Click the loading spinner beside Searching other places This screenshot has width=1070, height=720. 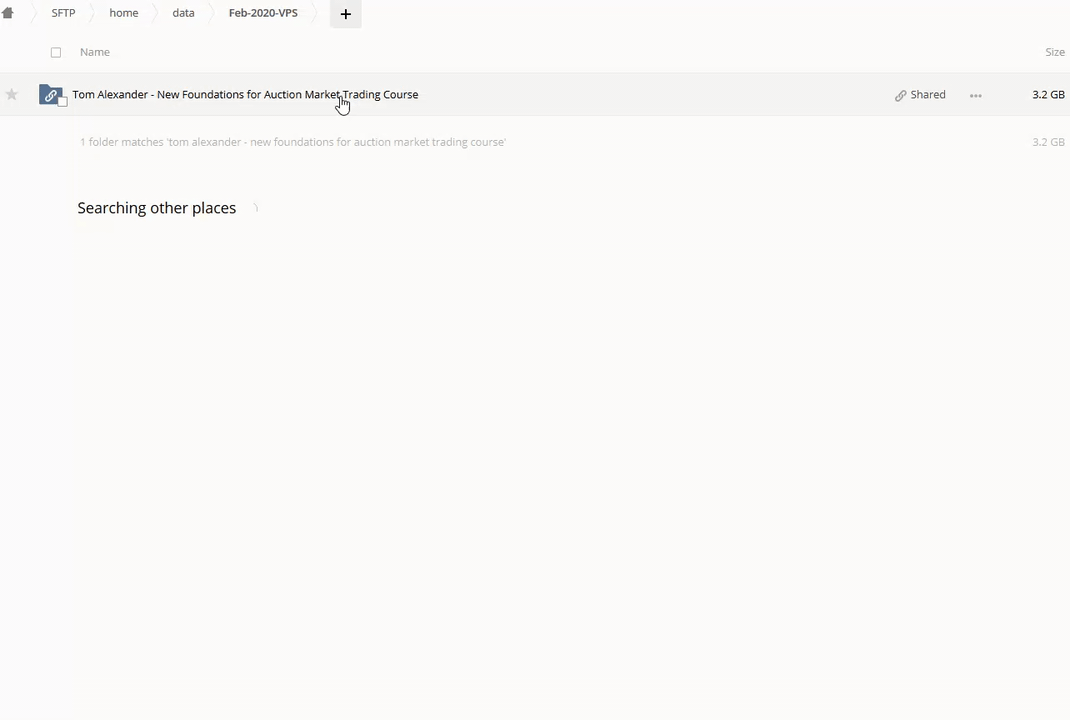click(254, 208)
